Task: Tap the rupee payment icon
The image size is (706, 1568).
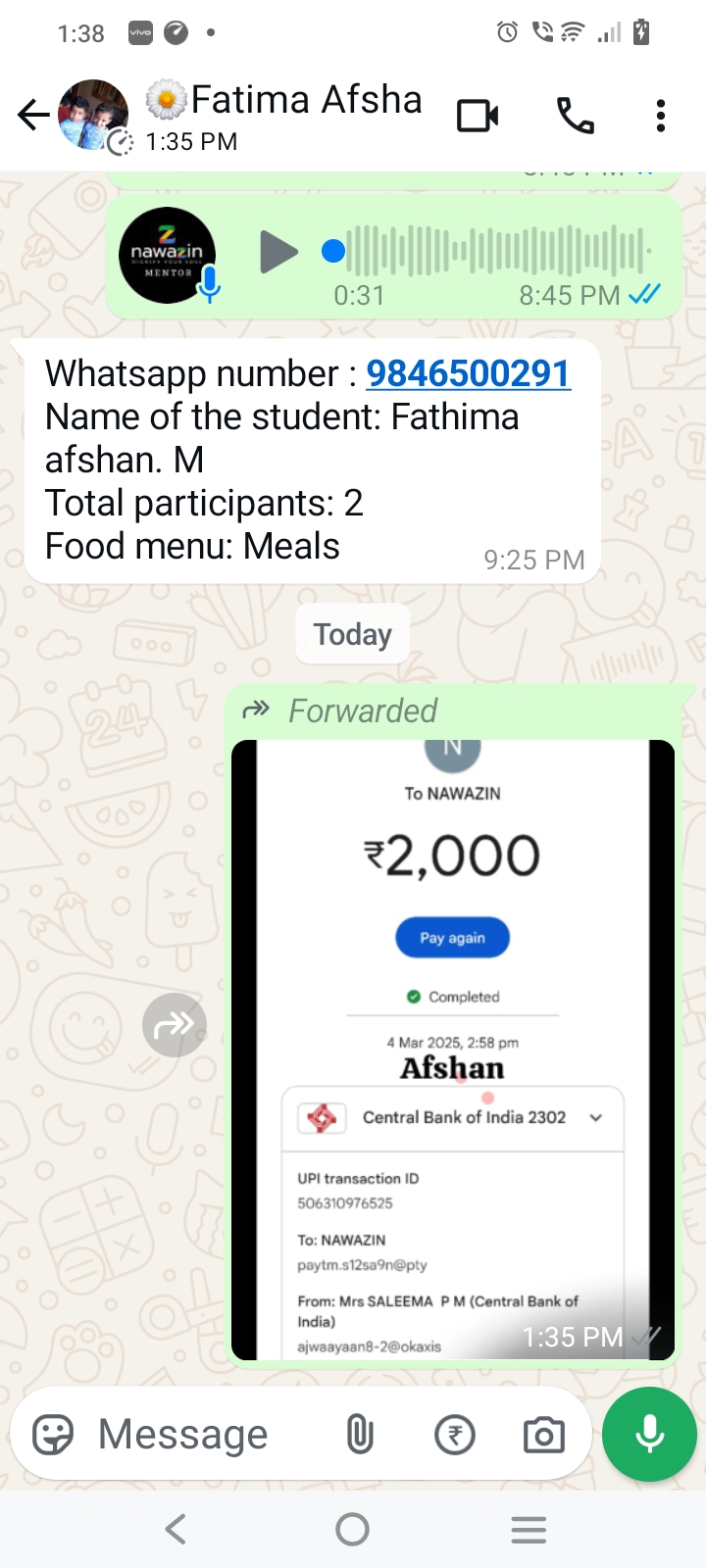Action: coord(455,1436)
